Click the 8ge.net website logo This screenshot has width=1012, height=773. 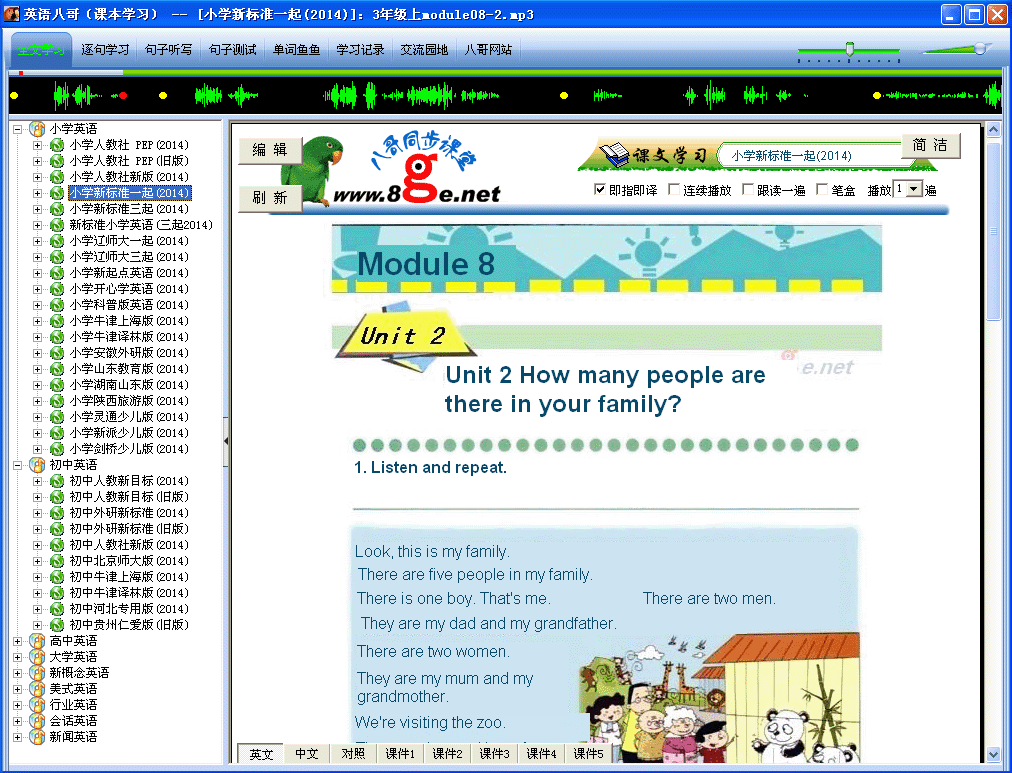(420, 168)
